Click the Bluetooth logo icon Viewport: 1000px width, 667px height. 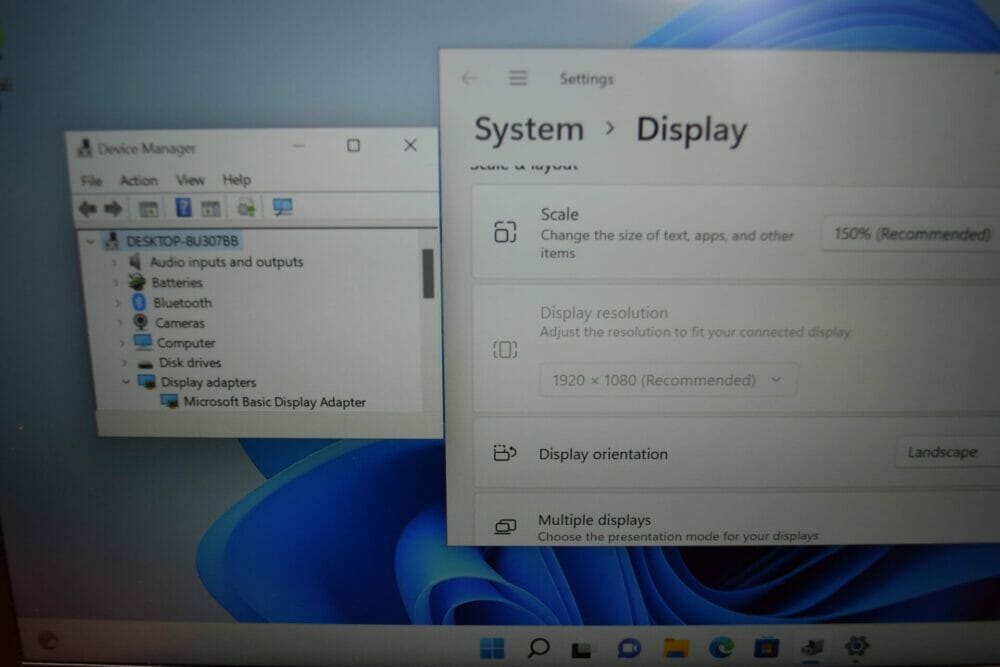point(139,302)
